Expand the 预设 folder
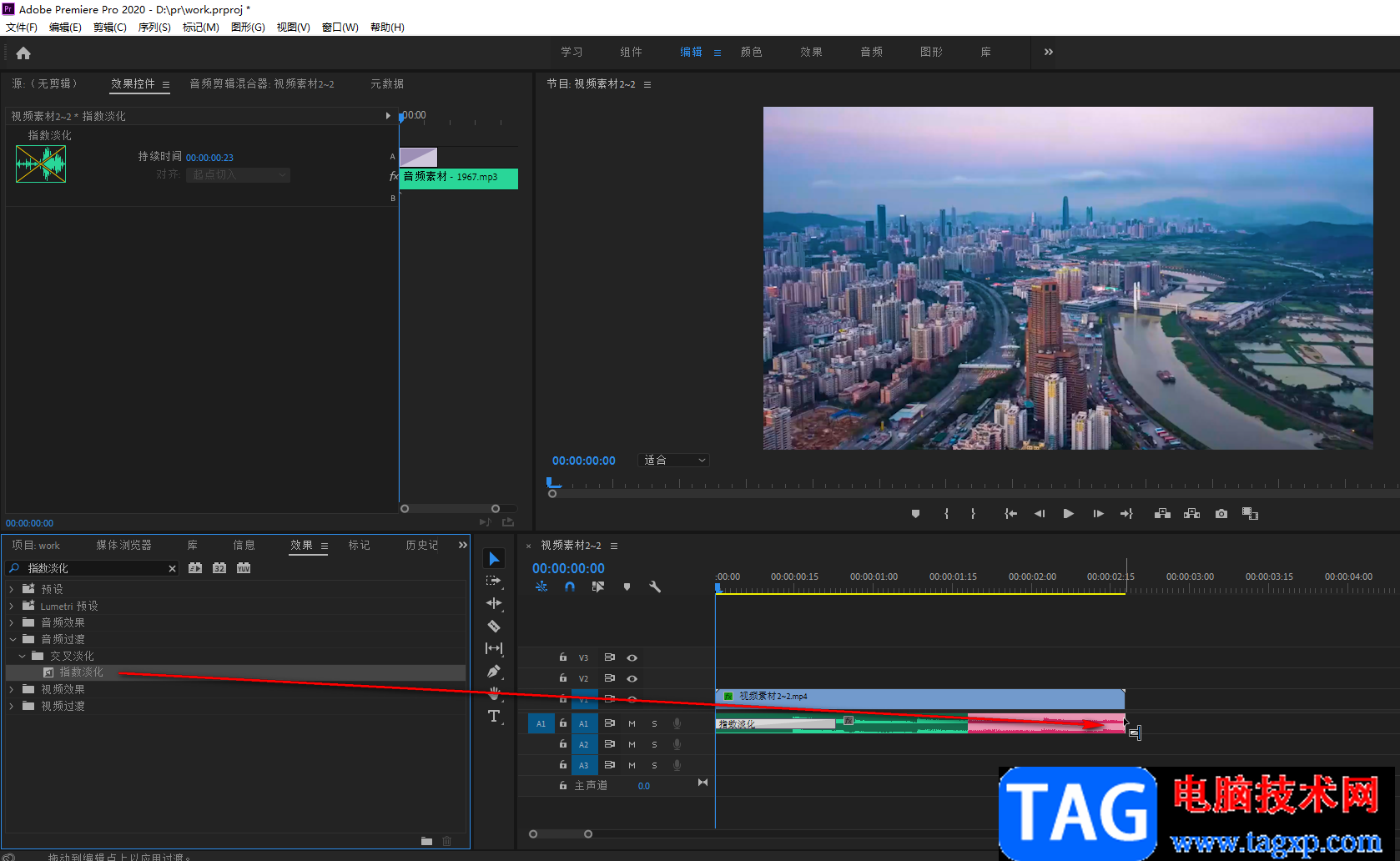This screenshot has width=1400, height=861. [x=12, y=589]
